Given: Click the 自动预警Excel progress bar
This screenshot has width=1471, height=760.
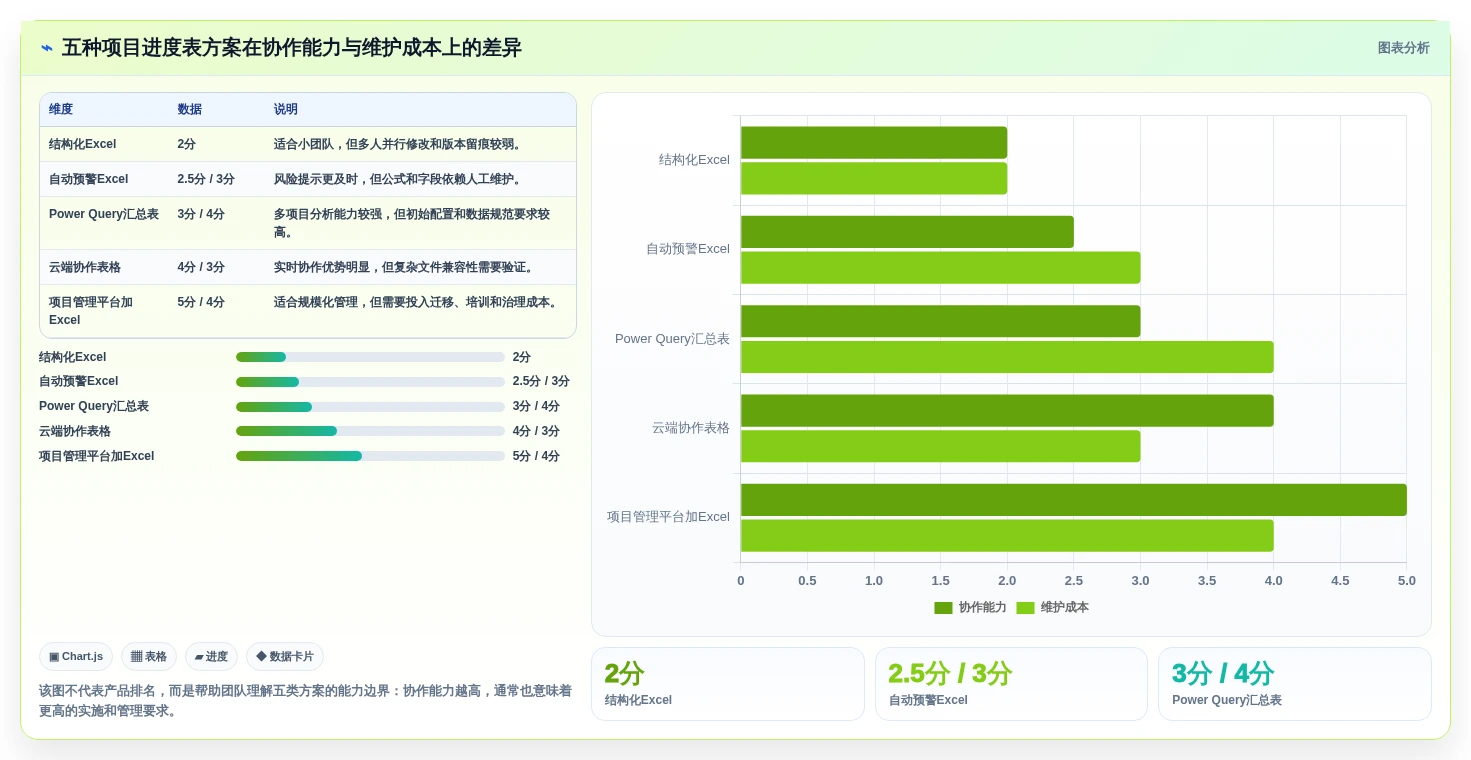Looking at the screenshot, I should [x=370, y=382].
